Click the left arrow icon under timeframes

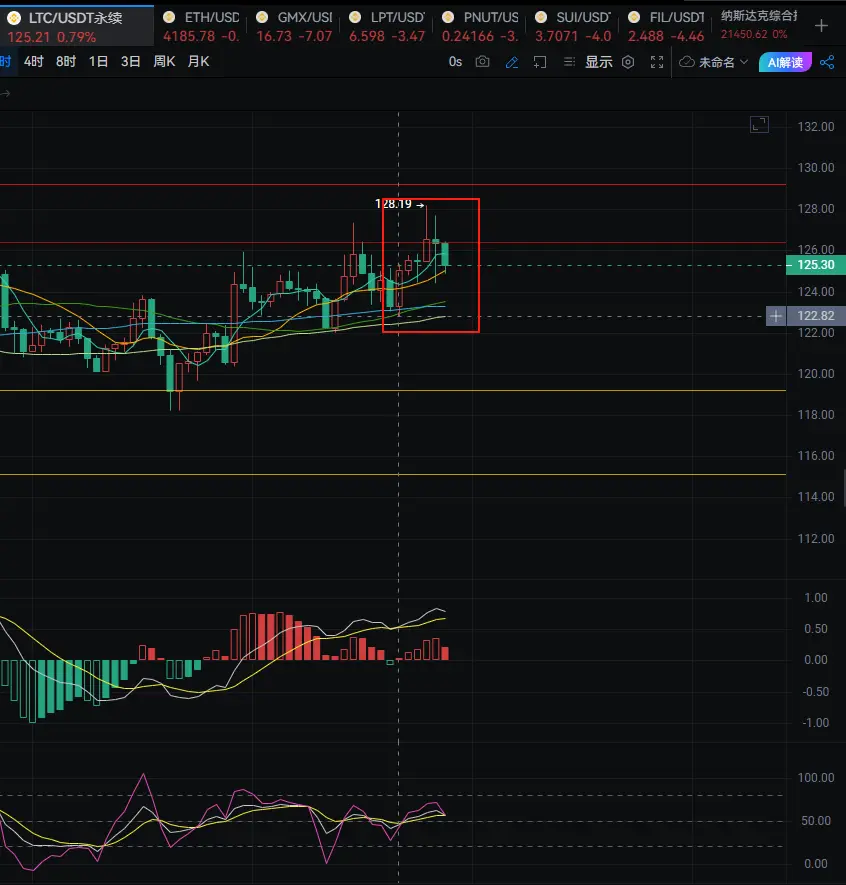[5, 94]
